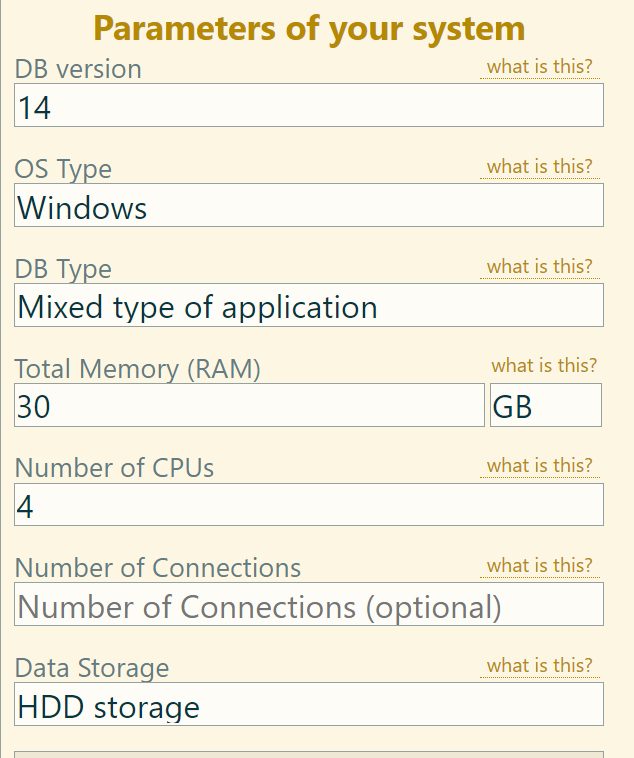Click the optional Number of Connections field

point(308,605)
